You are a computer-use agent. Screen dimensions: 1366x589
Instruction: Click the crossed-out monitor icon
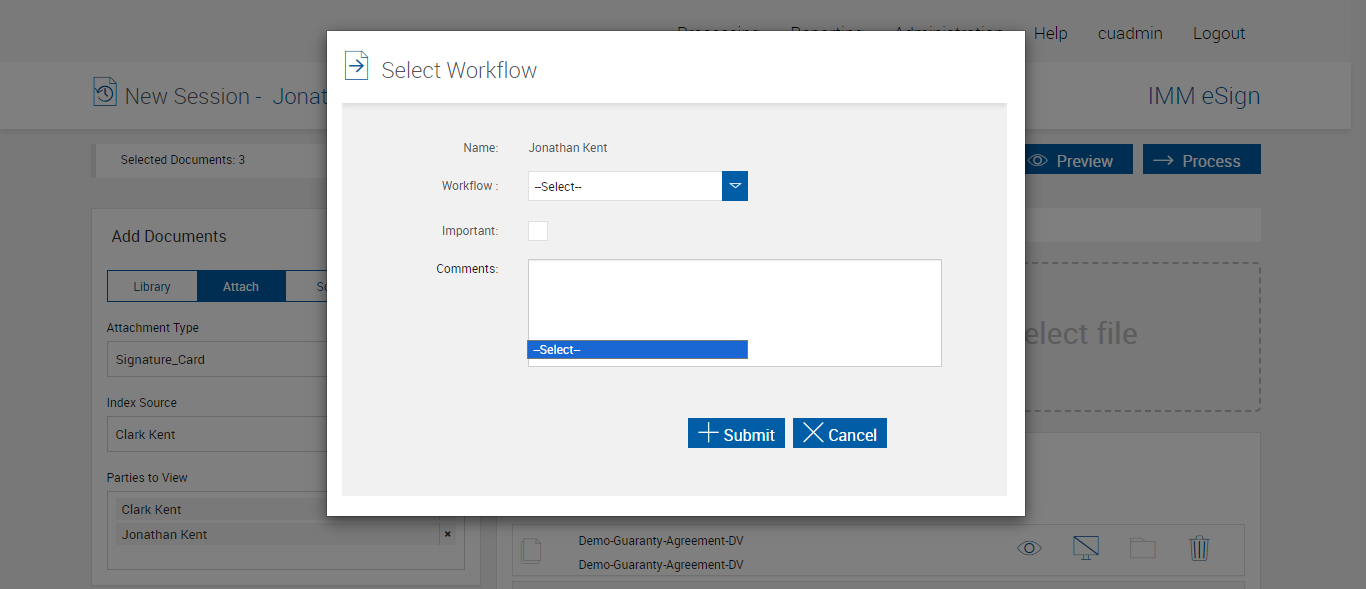(x=1085, y=548)
